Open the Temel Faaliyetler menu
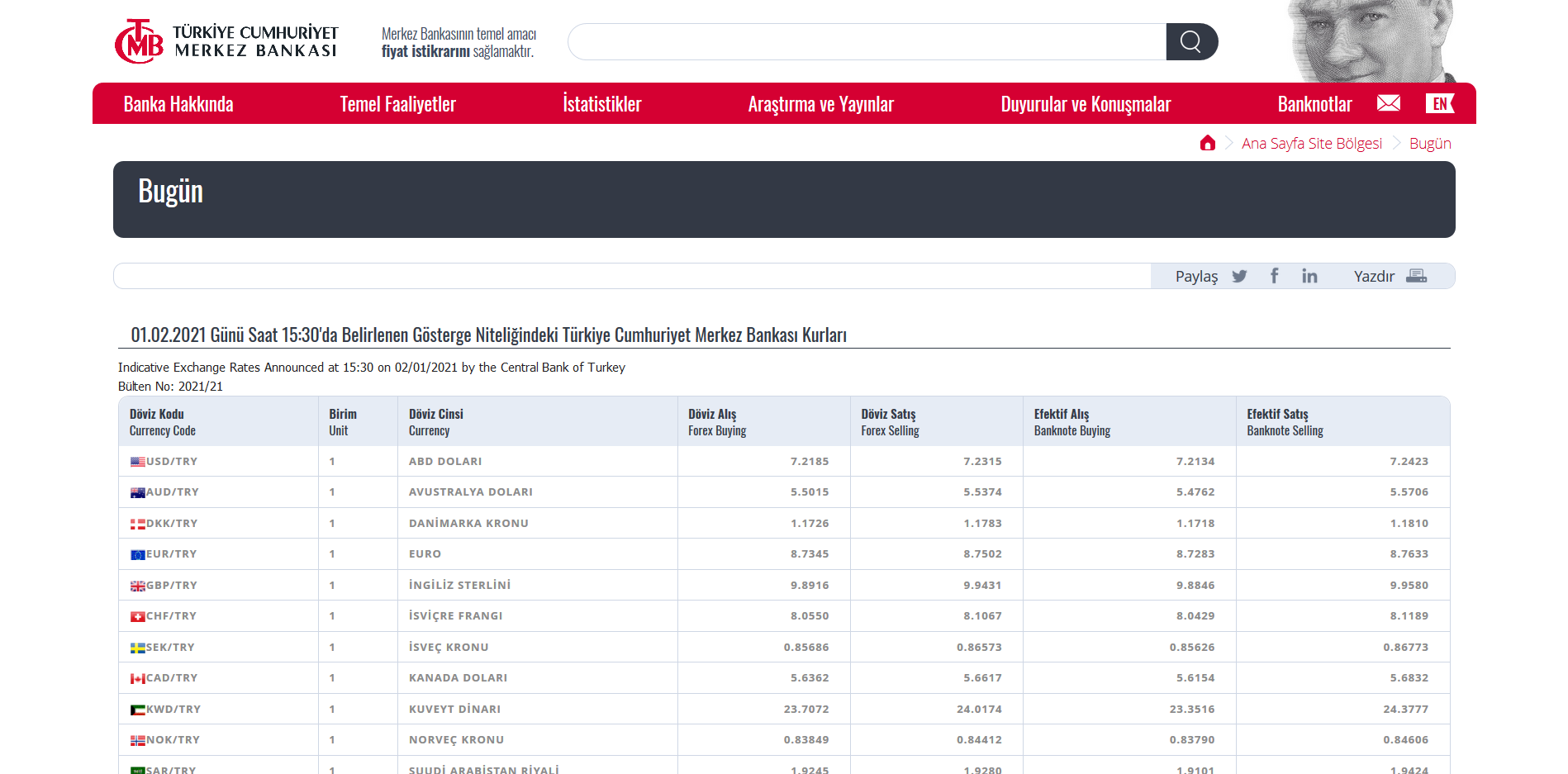1568x774 pixels. 397,104
